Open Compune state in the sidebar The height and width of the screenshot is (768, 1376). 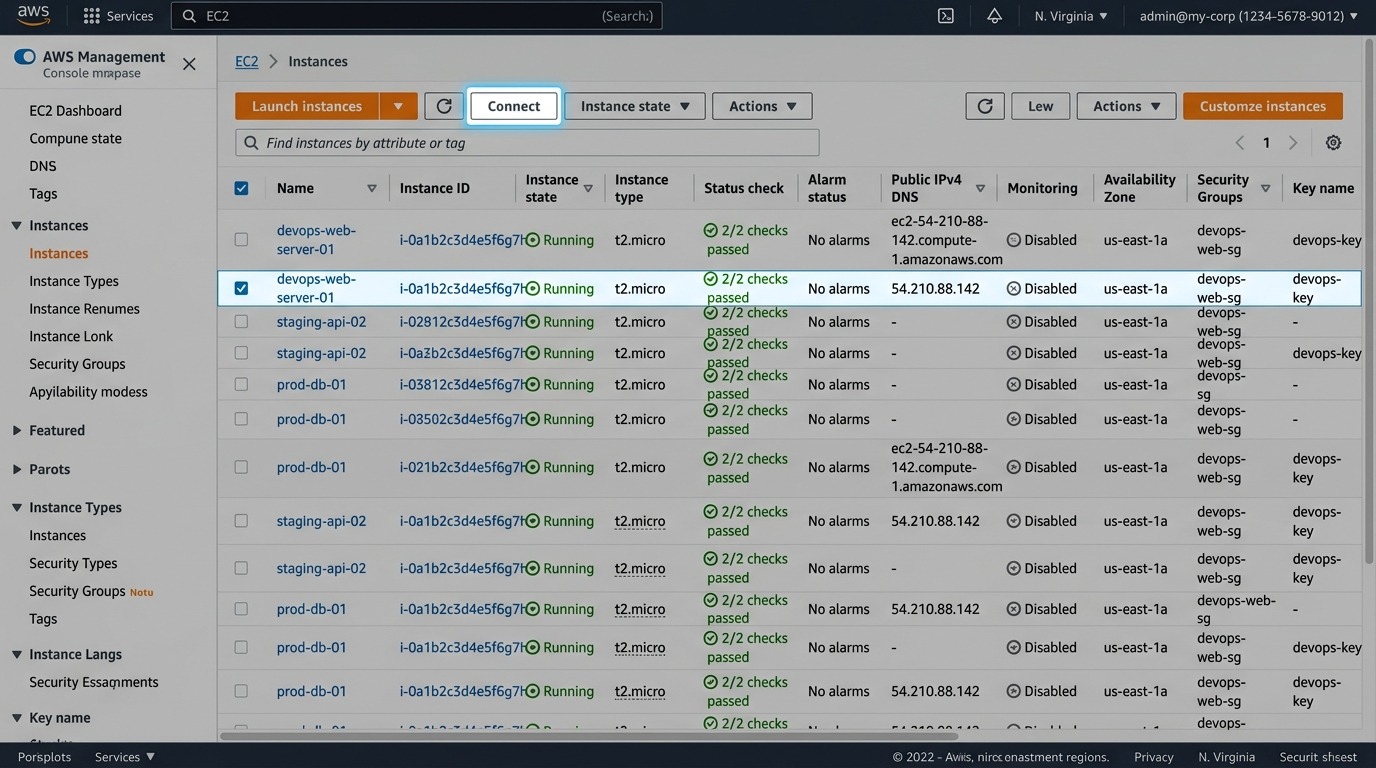pos(75,139)
